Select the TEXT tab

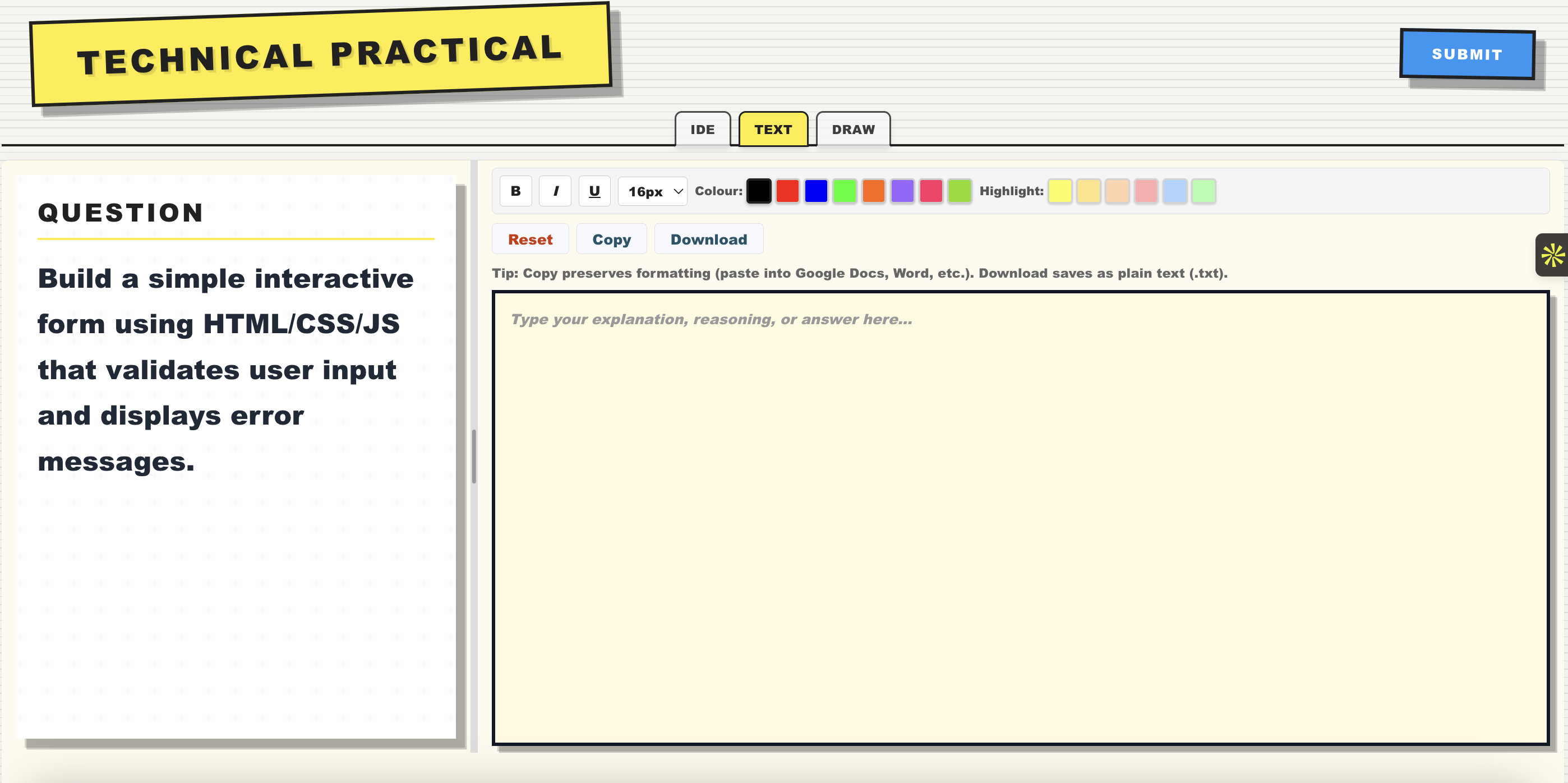coord(772,129)
